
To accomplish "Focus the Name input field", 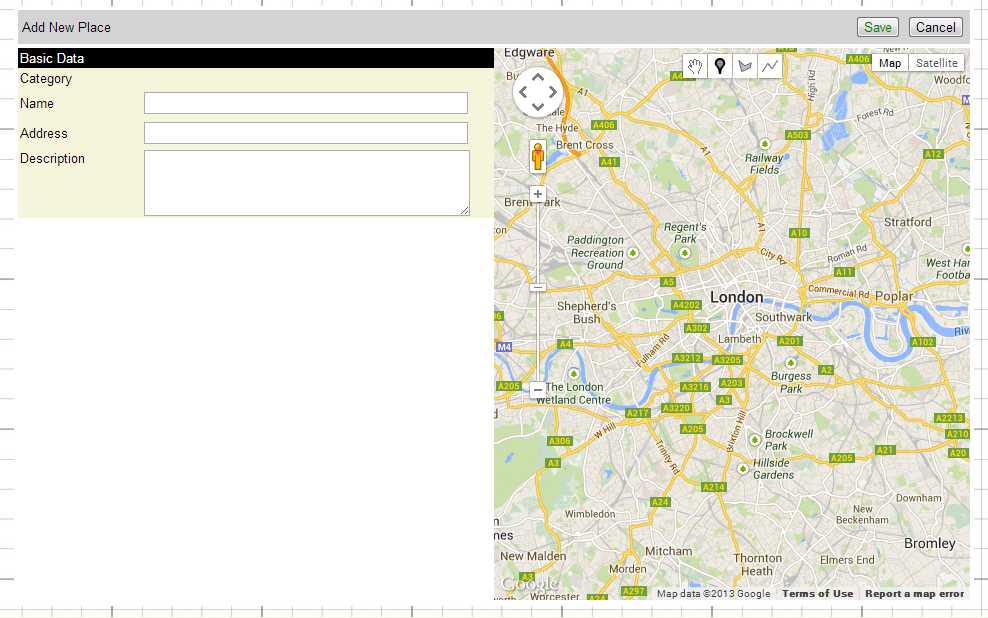I will pyautogui.click(x=306, y=103).
